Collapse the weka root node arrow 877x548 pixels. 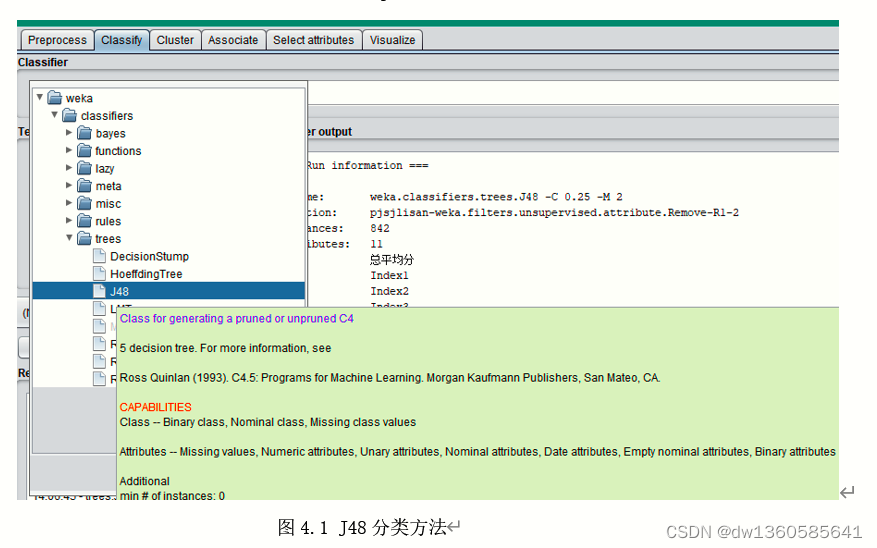pos(40,97)
